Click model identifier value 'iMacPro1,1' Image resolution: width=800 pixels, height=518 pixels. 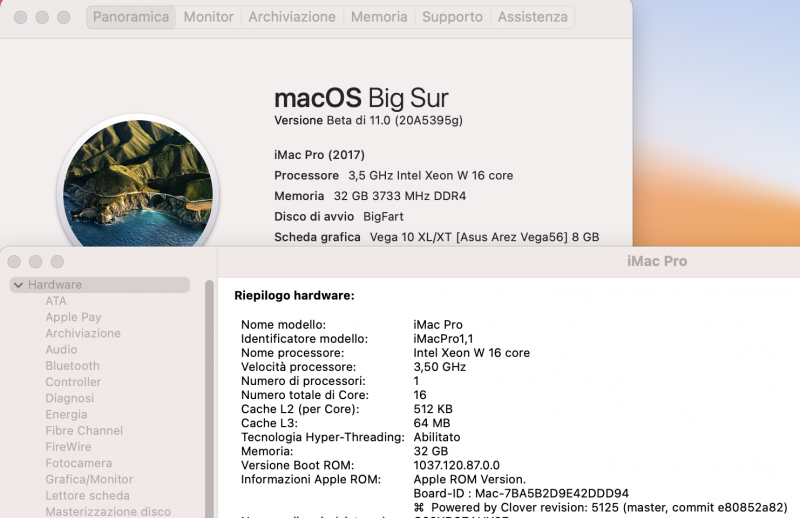(443, 339)
